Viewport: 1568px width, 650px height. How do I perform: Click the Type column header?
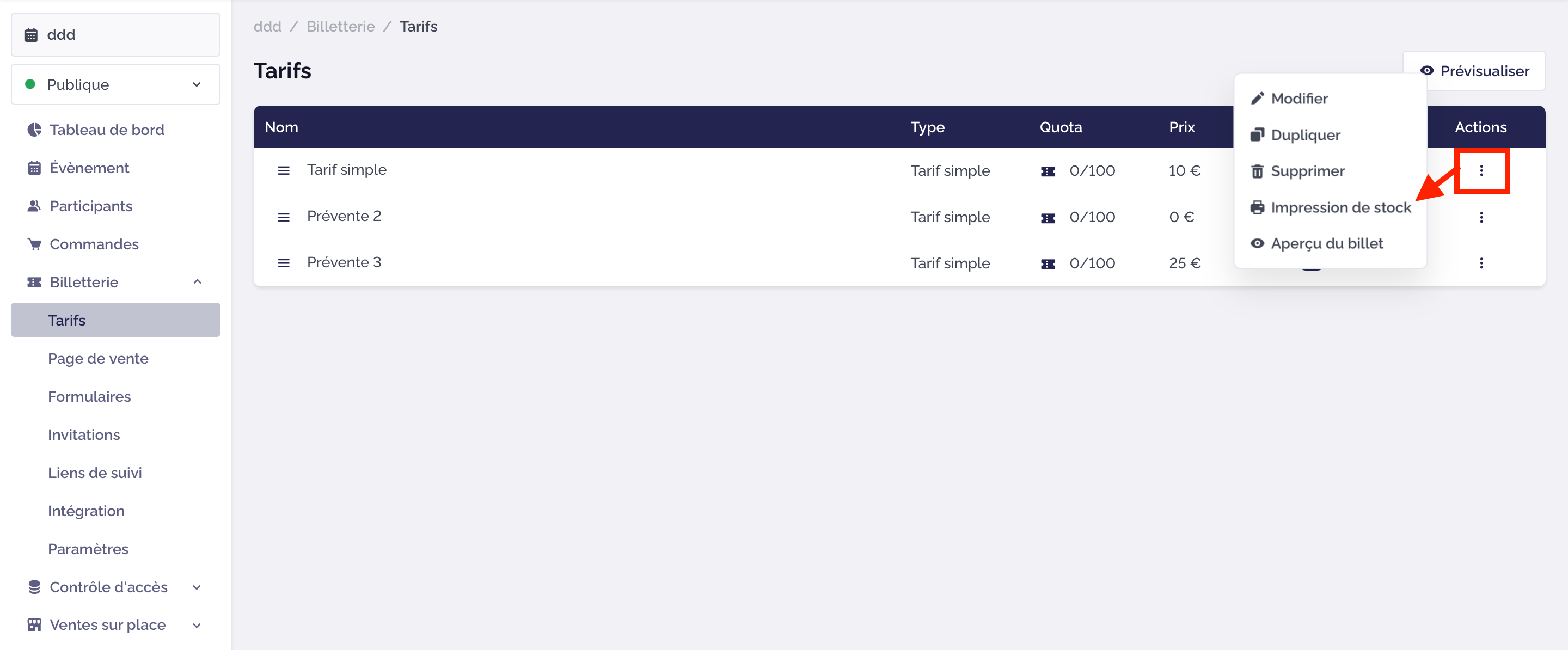coord(927,128)
